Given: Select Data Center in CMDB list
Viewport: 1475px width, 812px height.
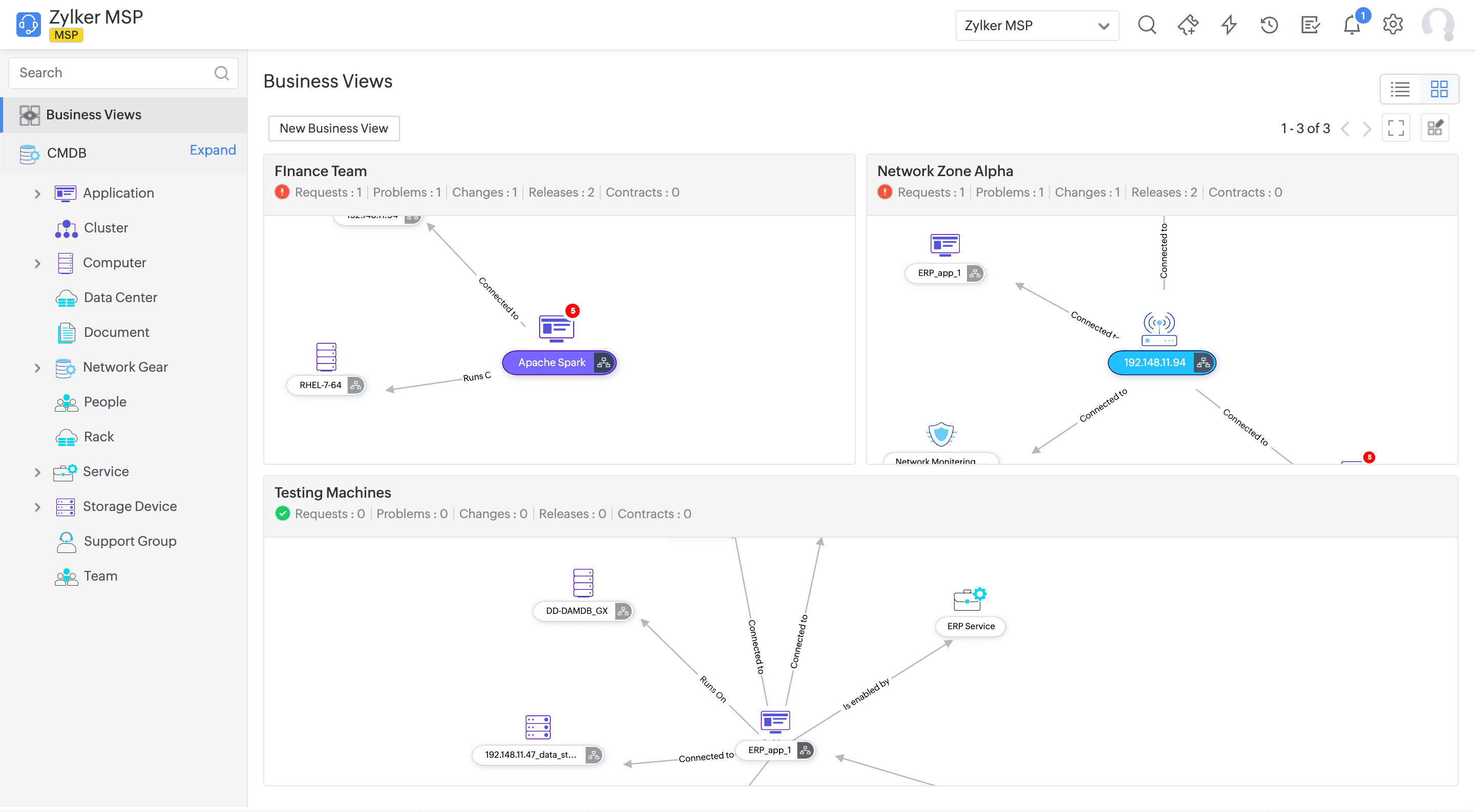Looking at the screenshot, I should [120, 297].
